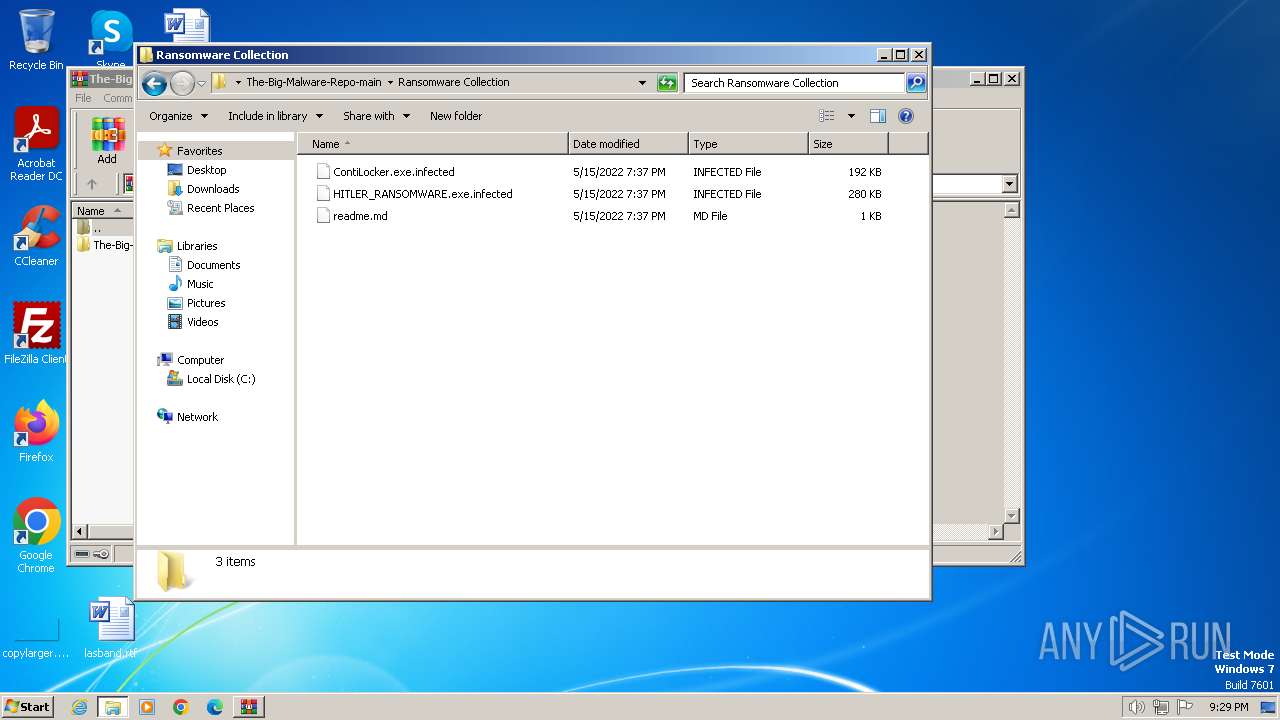Go back using the Explorer back arrow
Screen dimensions: 1280x720
[x=154, y=83]
